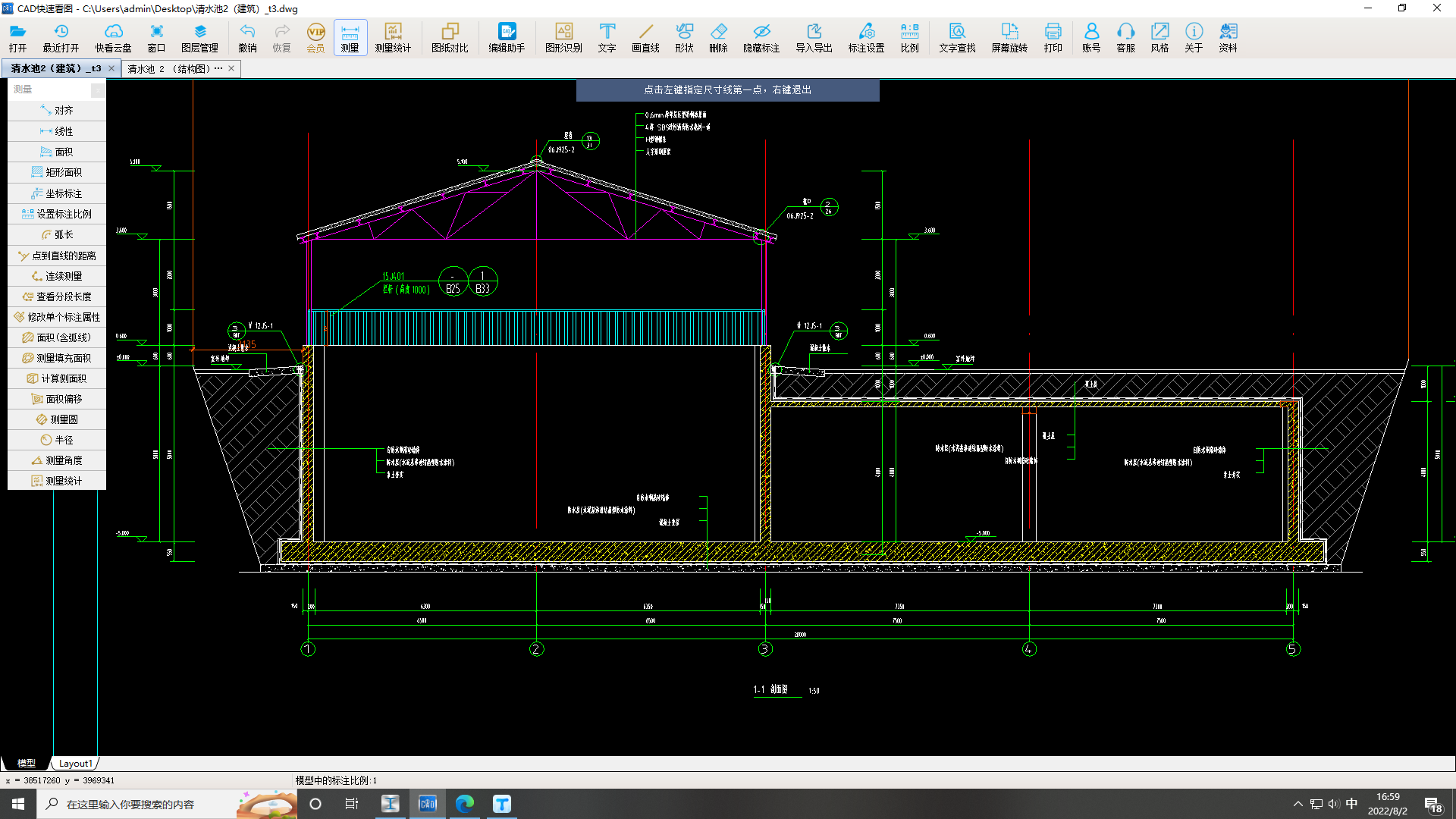Choose 设置标注比例 option
The image size is (1456, 819).
click(57, 214)
